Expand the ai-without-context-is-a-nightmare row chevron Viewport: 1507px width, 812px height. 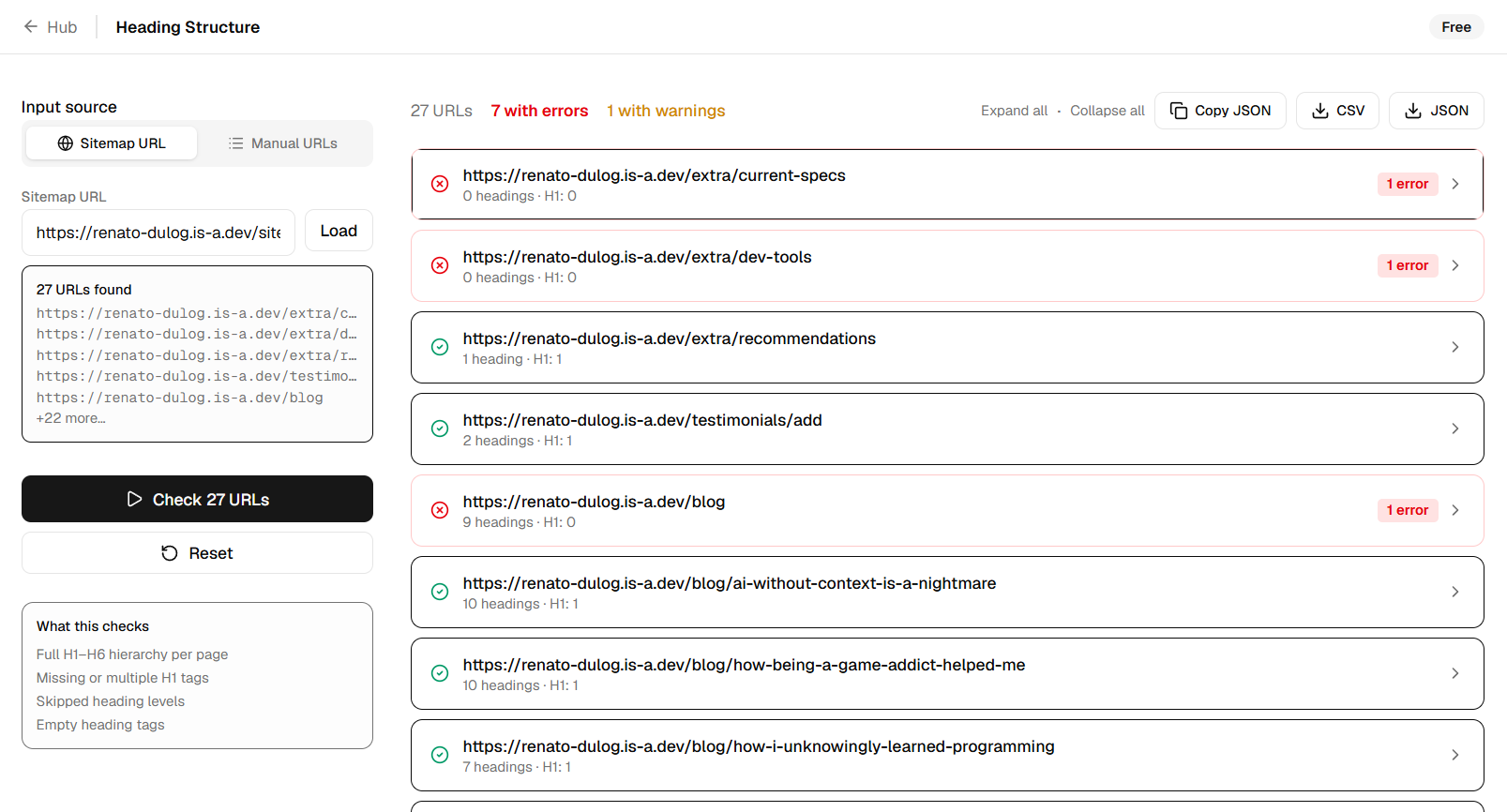pyautogui.click(x=1455, y=592)
